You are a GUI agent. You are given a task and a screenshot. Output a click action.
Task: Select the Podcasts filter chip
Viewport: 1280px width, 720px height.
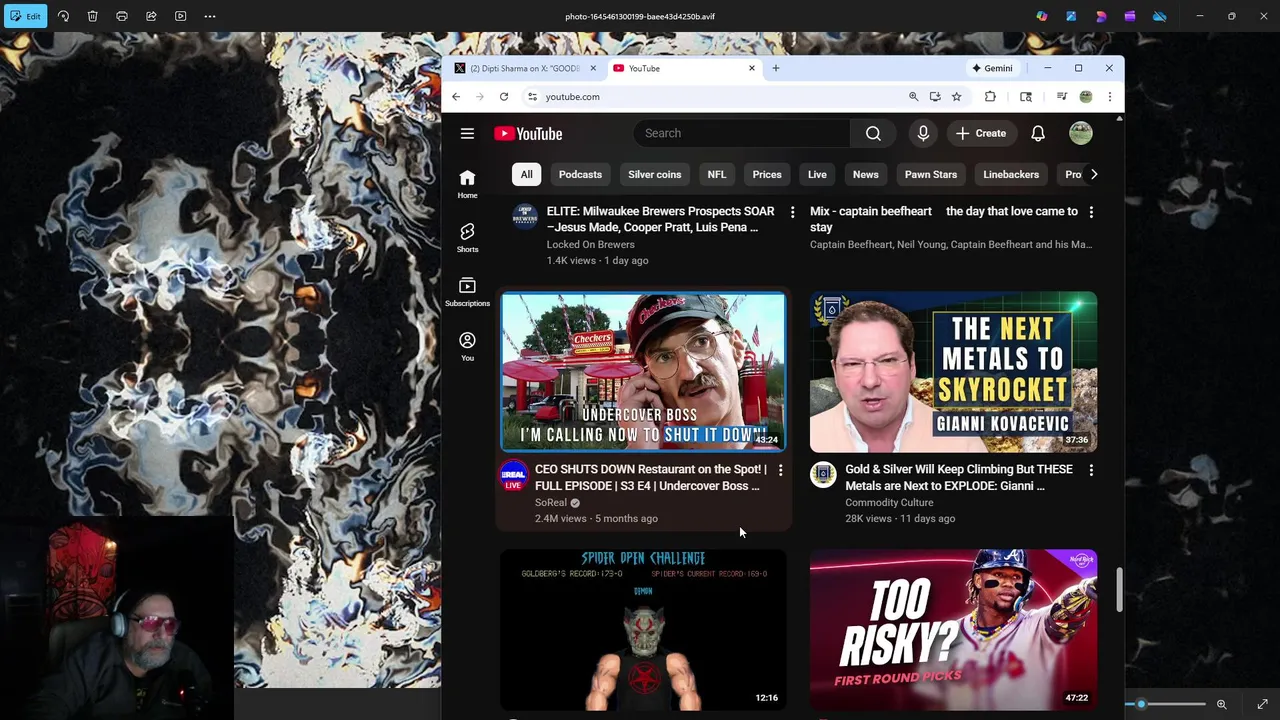(x=580, y=174)
